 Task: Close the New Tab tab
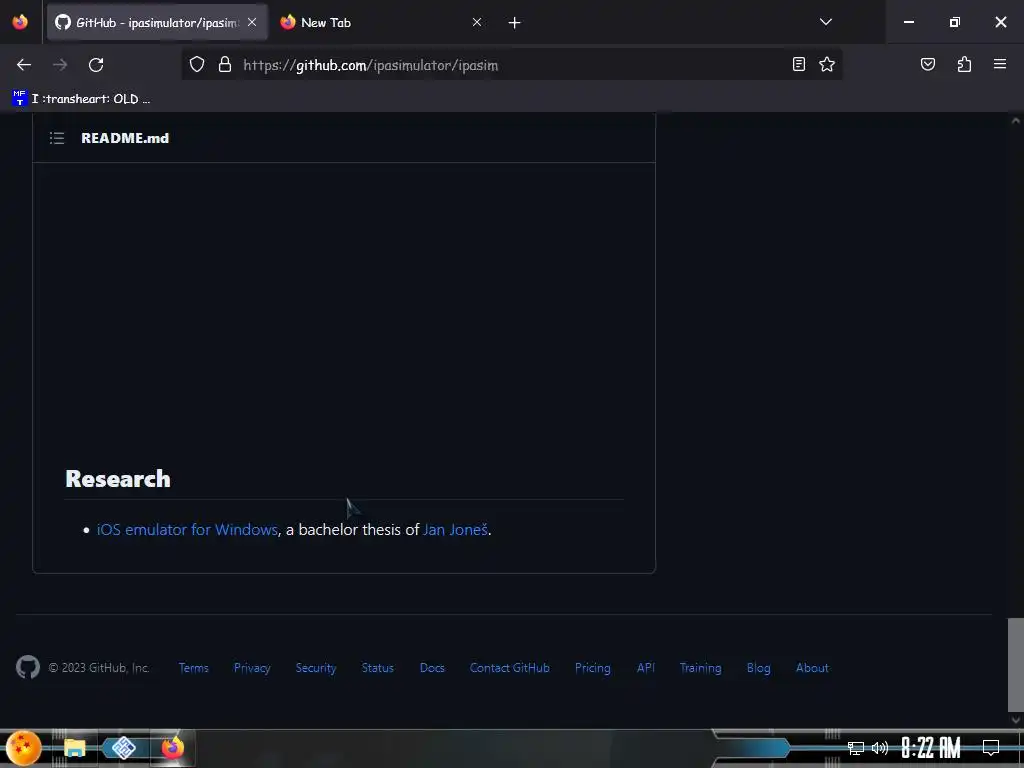[477, 22]
